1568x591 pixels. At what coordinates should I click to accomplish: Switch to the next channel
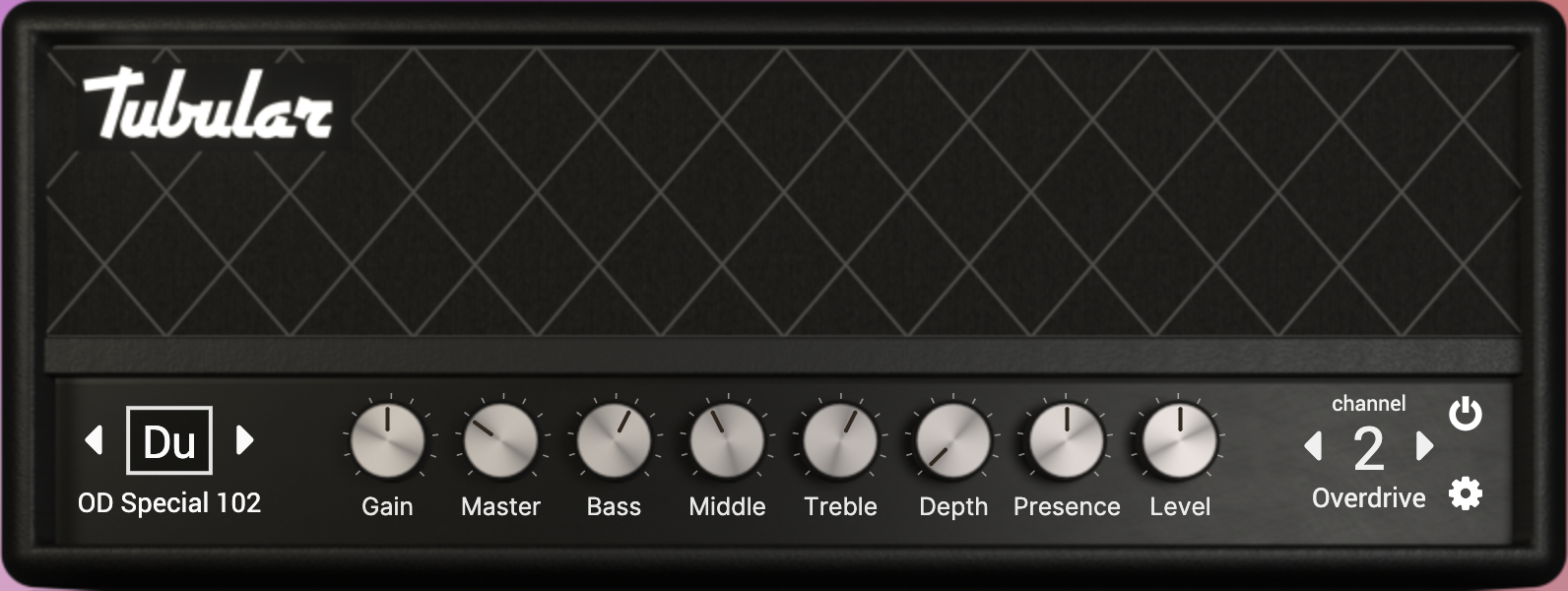point(1424,446)
